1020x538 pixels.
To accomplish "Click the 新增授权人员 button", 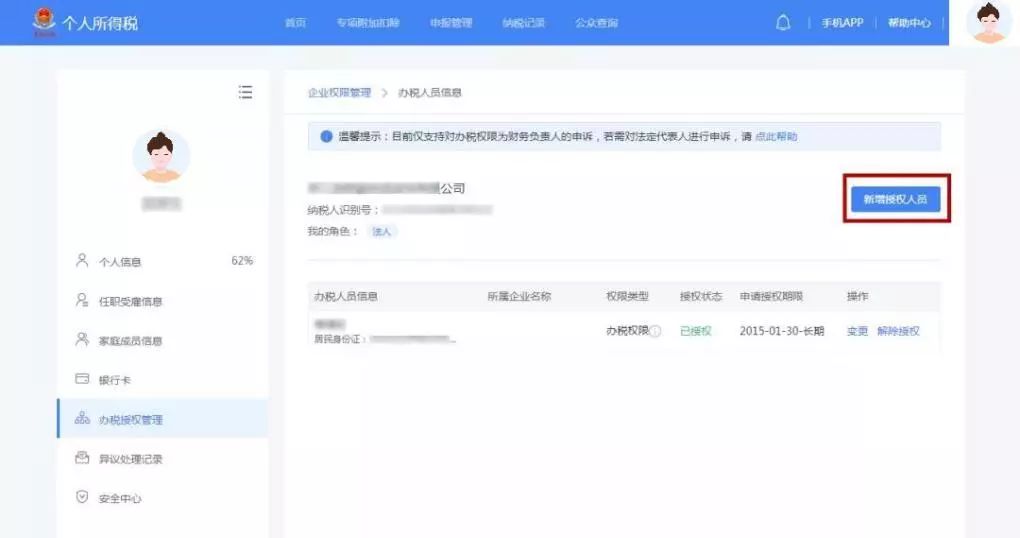I will 895,199.
